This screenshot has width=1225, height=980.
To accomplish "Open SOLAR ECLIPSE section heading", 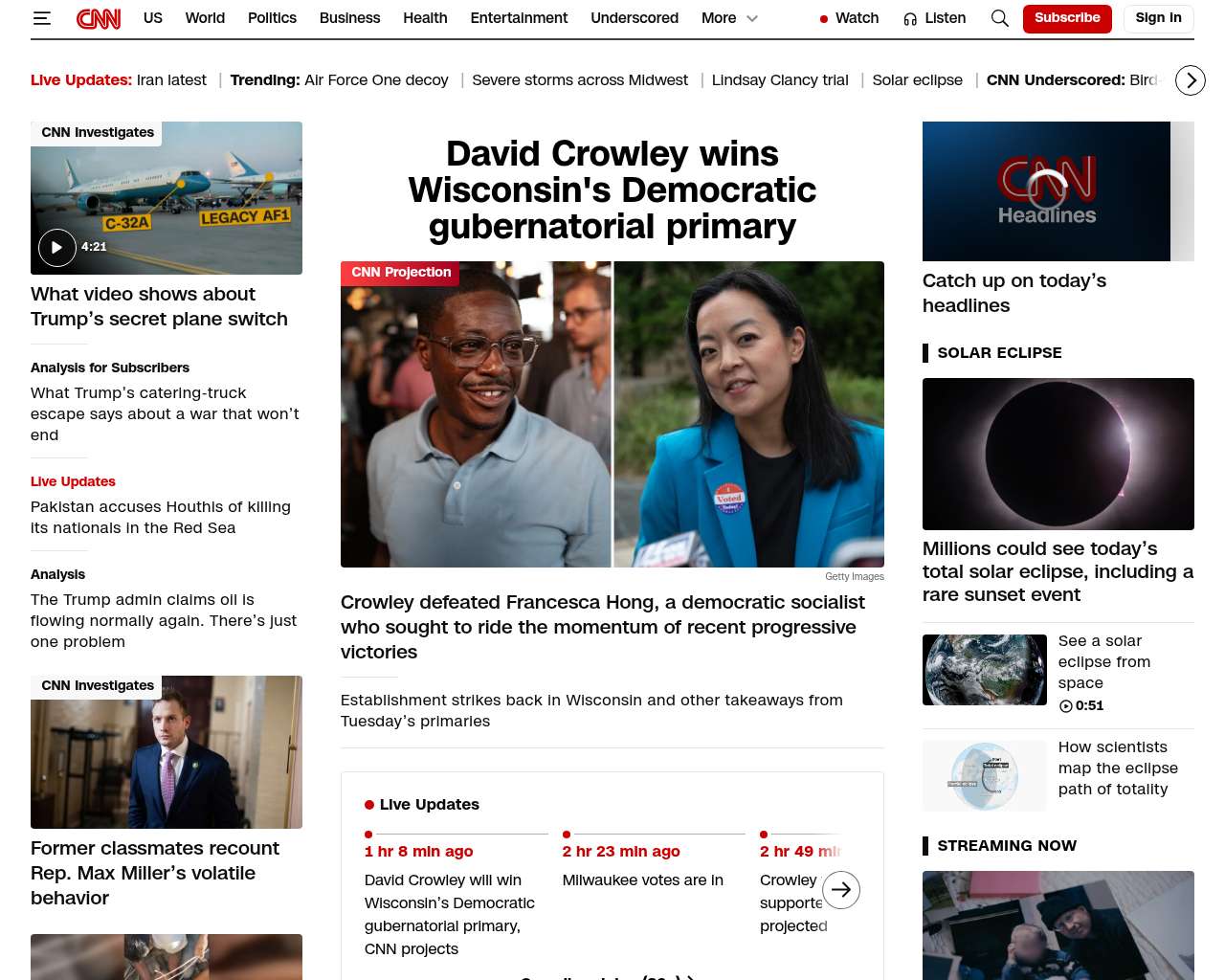I will pos(999,353).
